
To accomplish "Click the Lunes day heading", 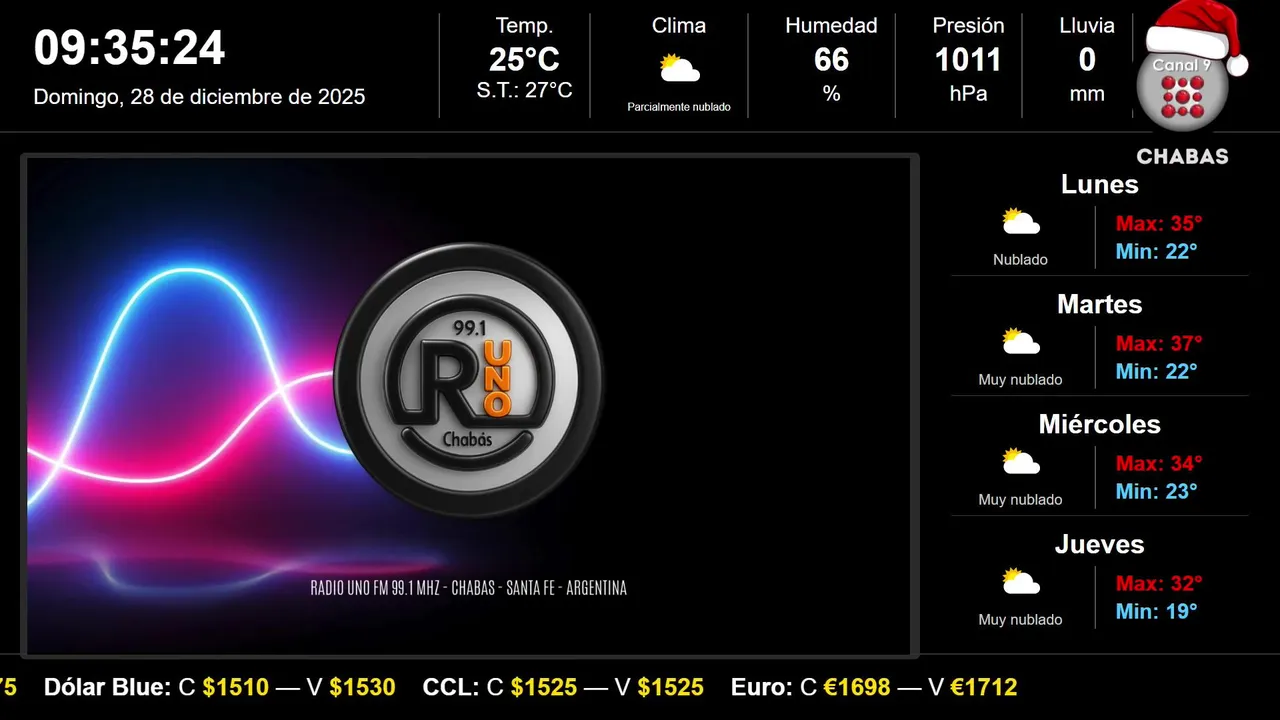I will pos(1099,184).
